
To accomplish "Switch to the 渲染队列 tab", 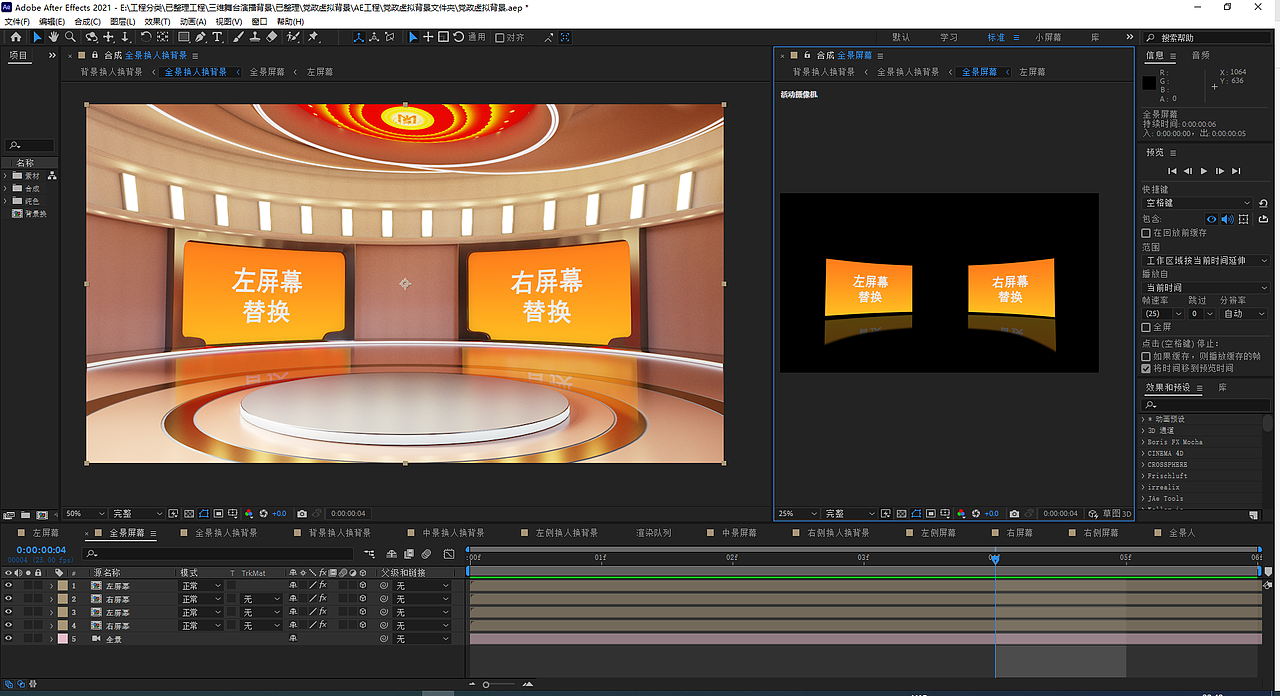I will pos(654,533).
